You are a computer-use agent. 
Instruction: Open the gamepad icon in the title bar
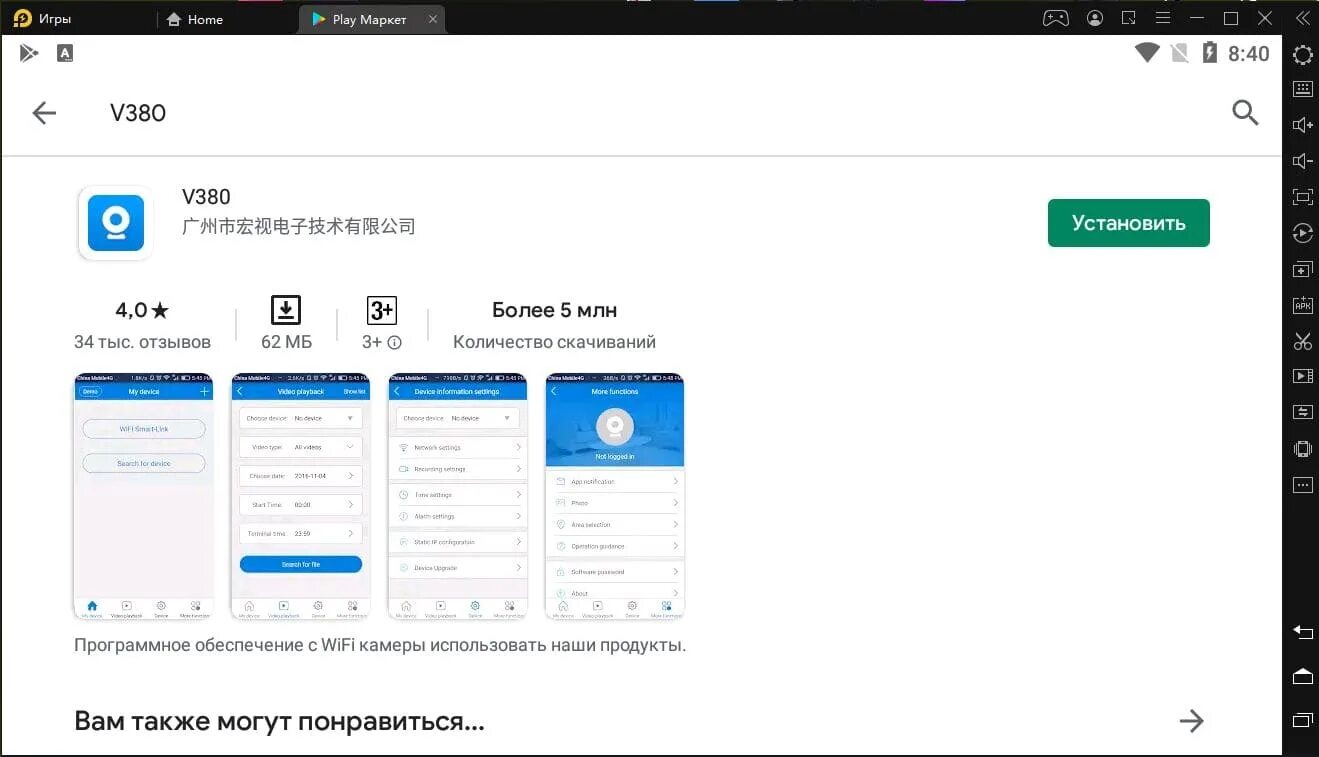(1056, 18)
